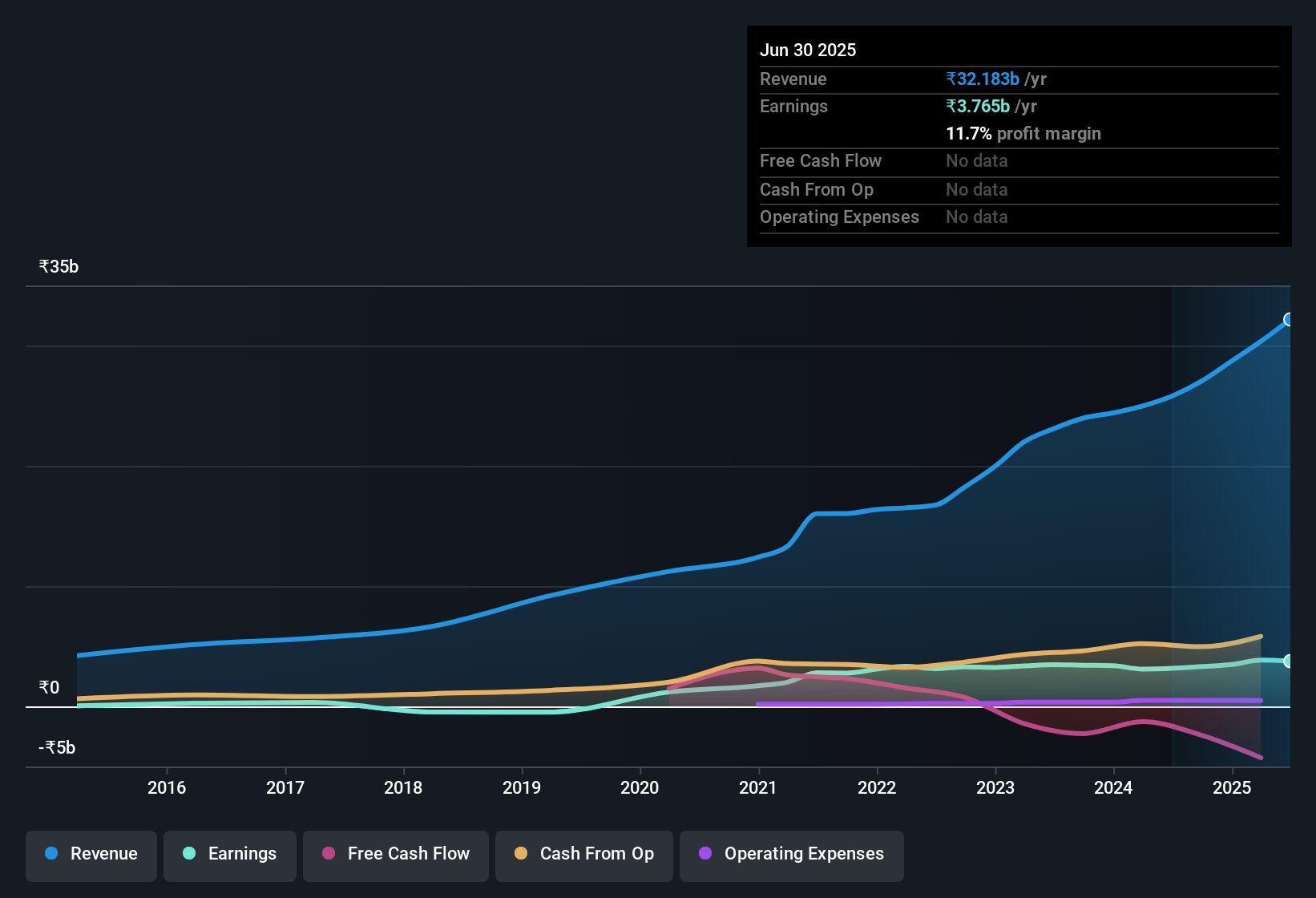Select the Earnings endpoint marker on the chart
This screenshot has height=898, width=1316.
(x=1289, y=661)
